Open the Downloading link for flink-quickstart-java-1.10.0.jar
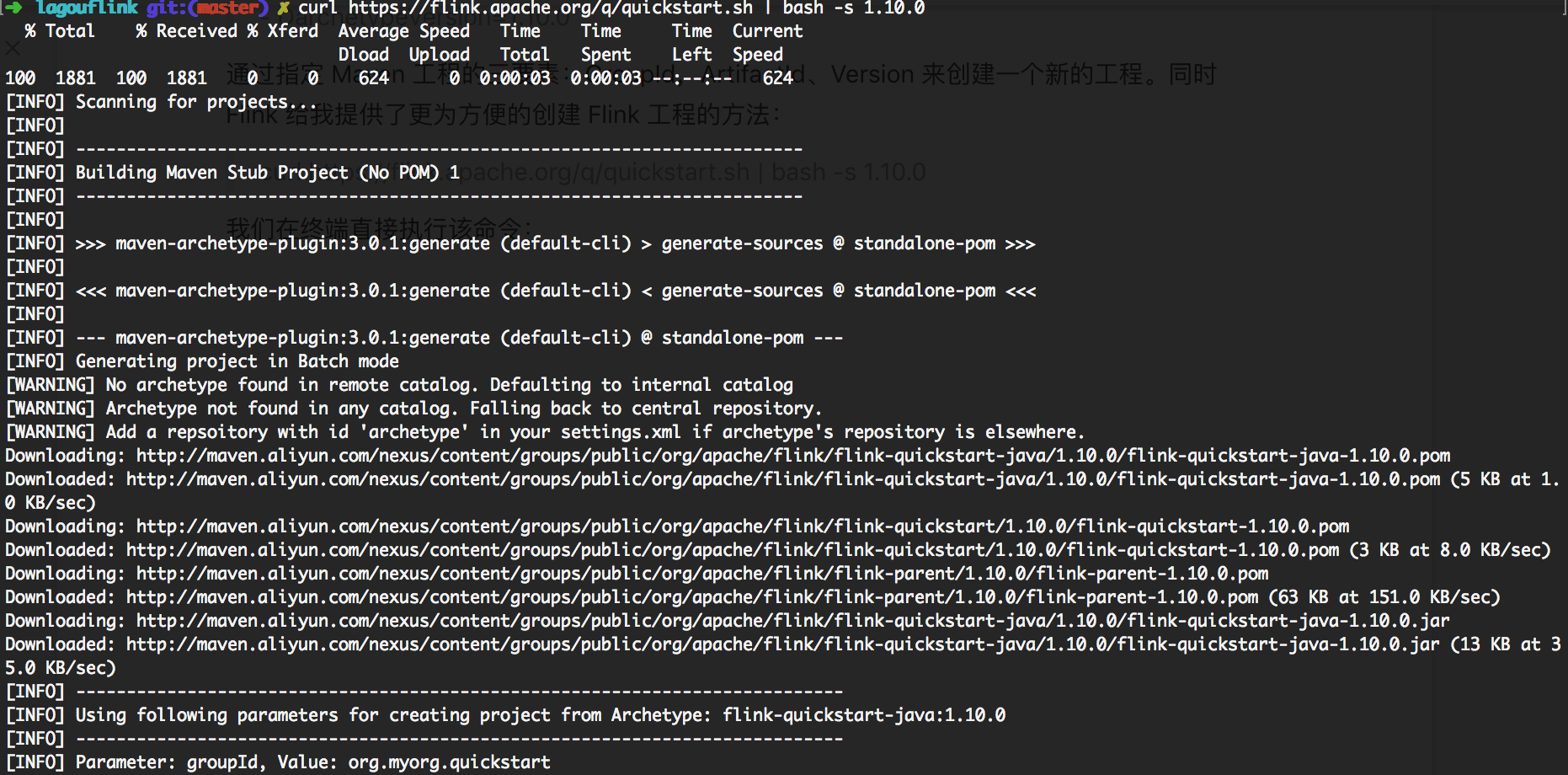1568x775 pixels. pyautogui.click(x=792, y=621)
